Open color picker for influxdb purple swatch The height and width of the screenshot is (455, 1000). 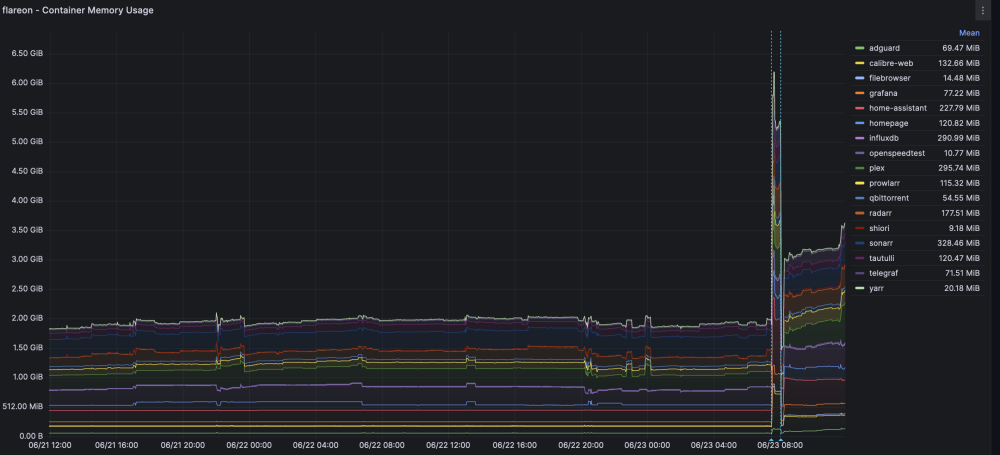pos(859,138)
